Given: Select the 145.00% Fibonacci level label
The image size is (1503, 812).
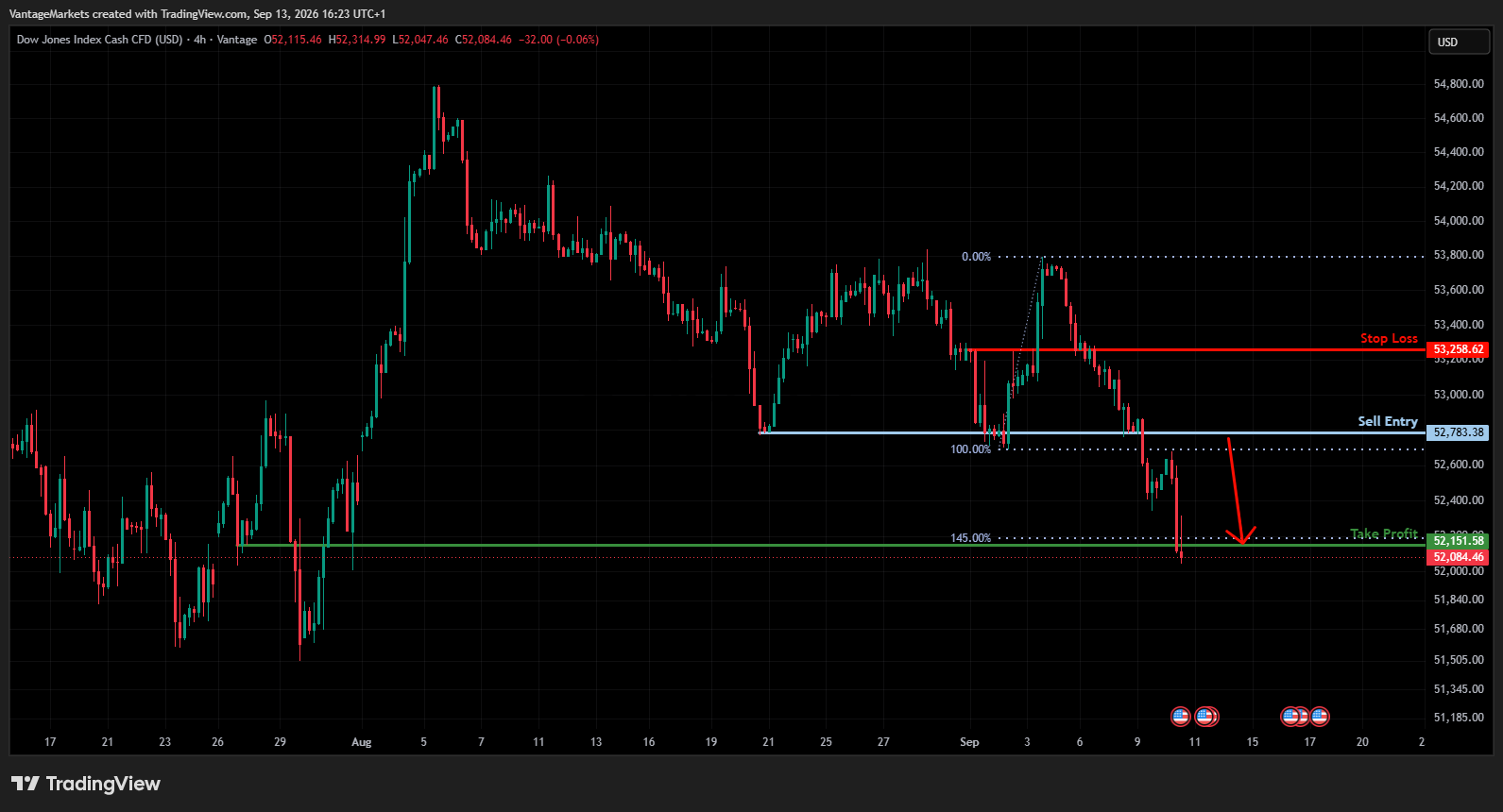Looking at the screenshot, I should tap(970, 538).
